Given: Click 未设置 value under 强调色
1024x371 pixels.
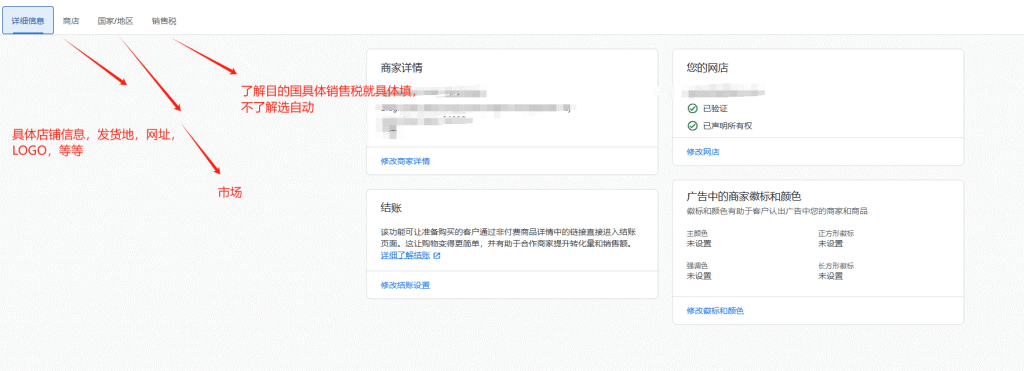Looking at the screenshot, I should [x=699, y=276].
